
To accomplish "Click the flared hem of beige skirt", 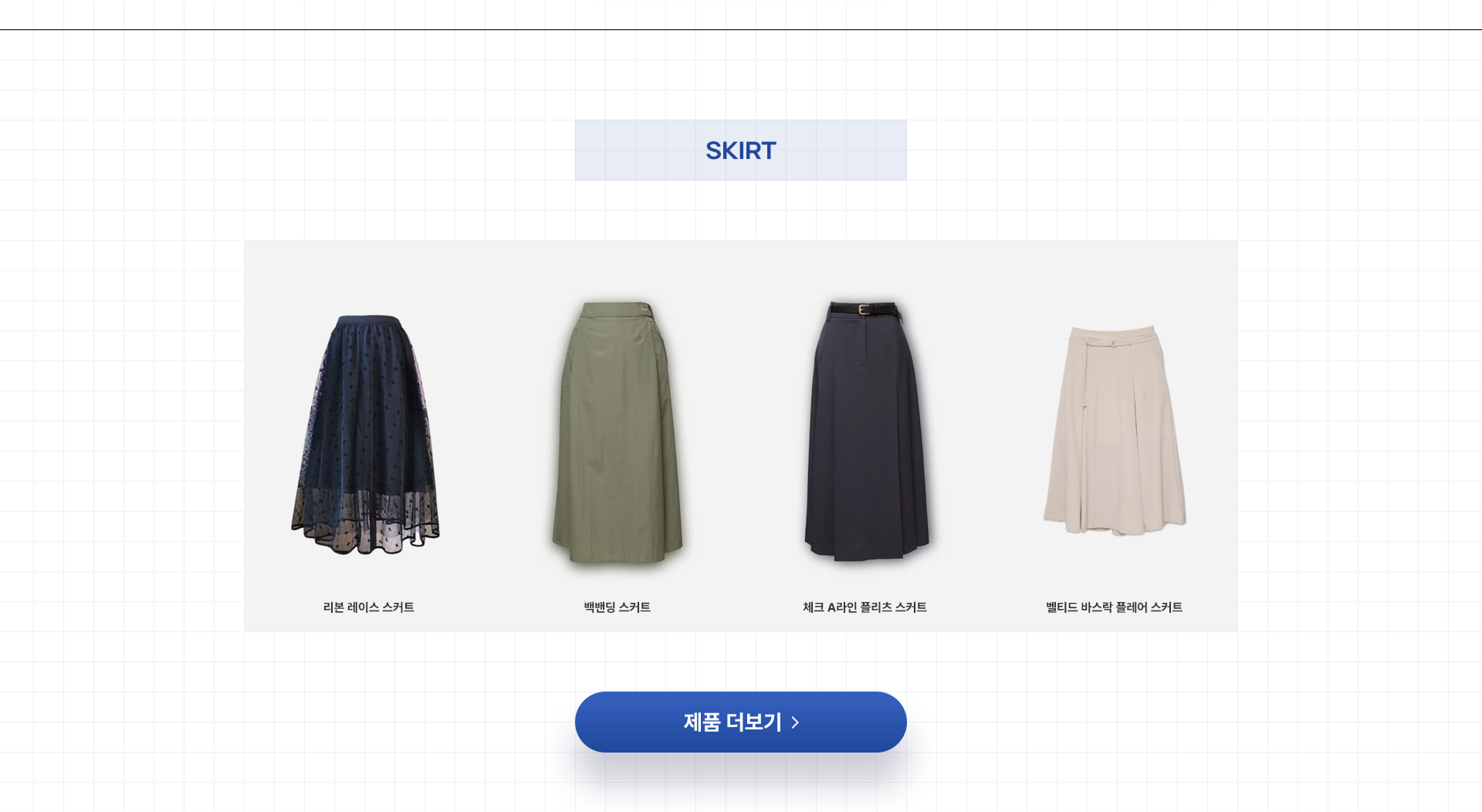I will 1115,524.
